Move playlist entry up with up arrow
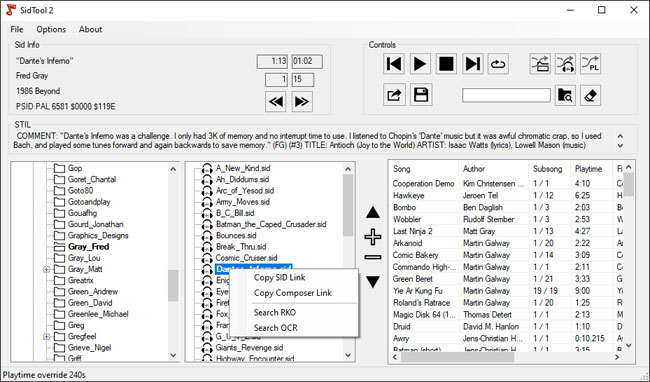The width and height of the screenshot is (650, 382). [373, 213]
